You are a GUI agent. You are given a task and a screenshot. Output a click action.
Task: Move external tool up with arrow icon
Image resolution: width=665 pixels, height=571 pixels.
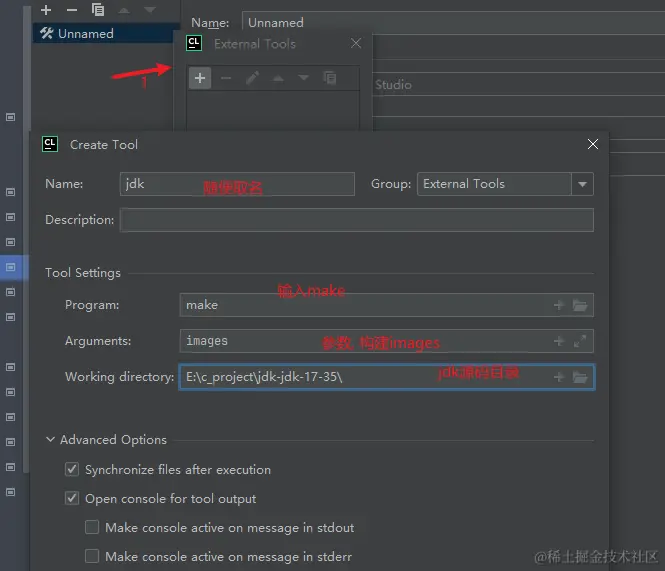pos(278,78)
